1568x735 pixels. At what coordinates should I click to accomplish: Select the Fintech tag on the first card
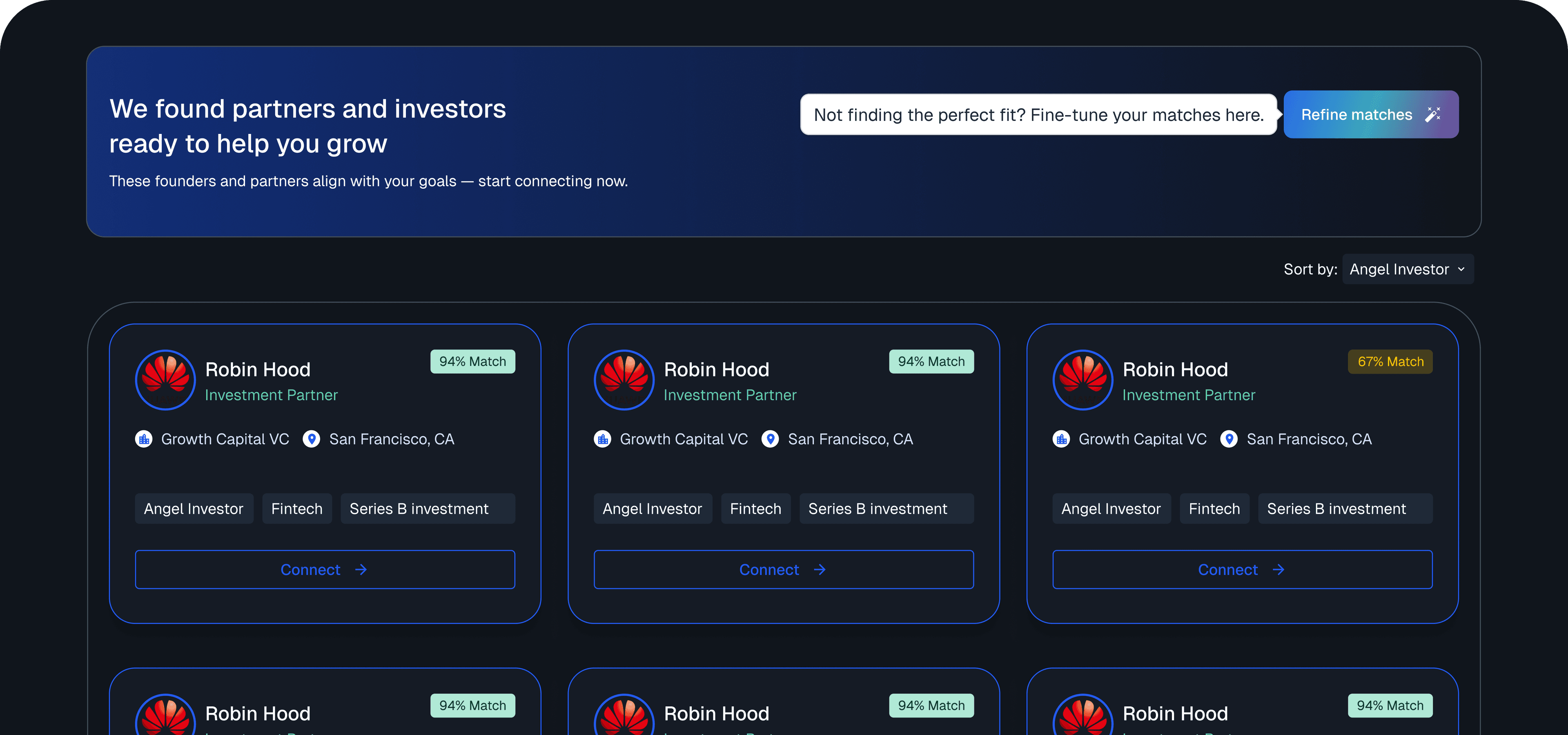[296, 509]
